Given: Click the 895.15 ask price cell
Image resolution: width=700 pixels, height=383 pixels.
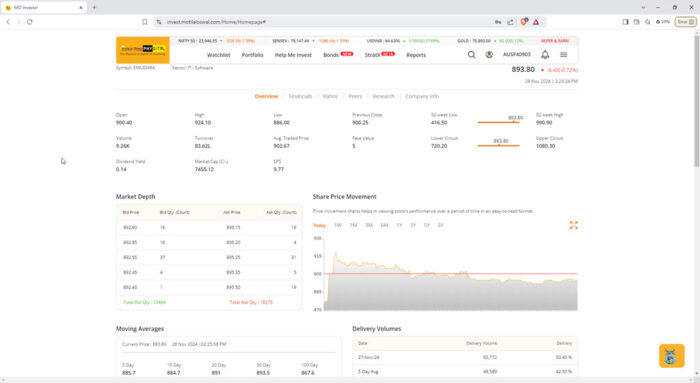Looking at the screenshot, I should [233, 228].
